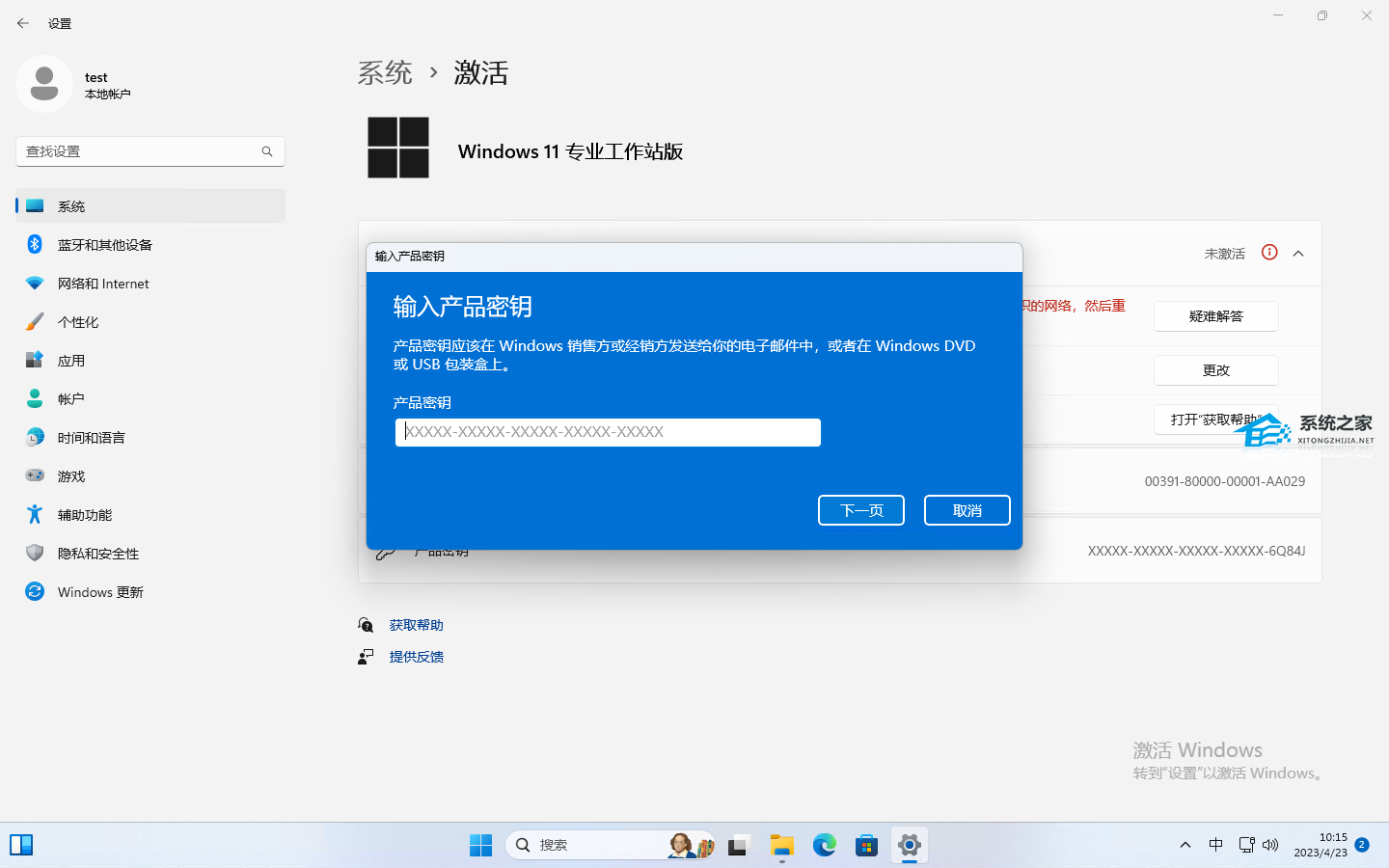Click the 提供反馈 person icon
Screen dimensions: 1389x868
pos(366,657)
